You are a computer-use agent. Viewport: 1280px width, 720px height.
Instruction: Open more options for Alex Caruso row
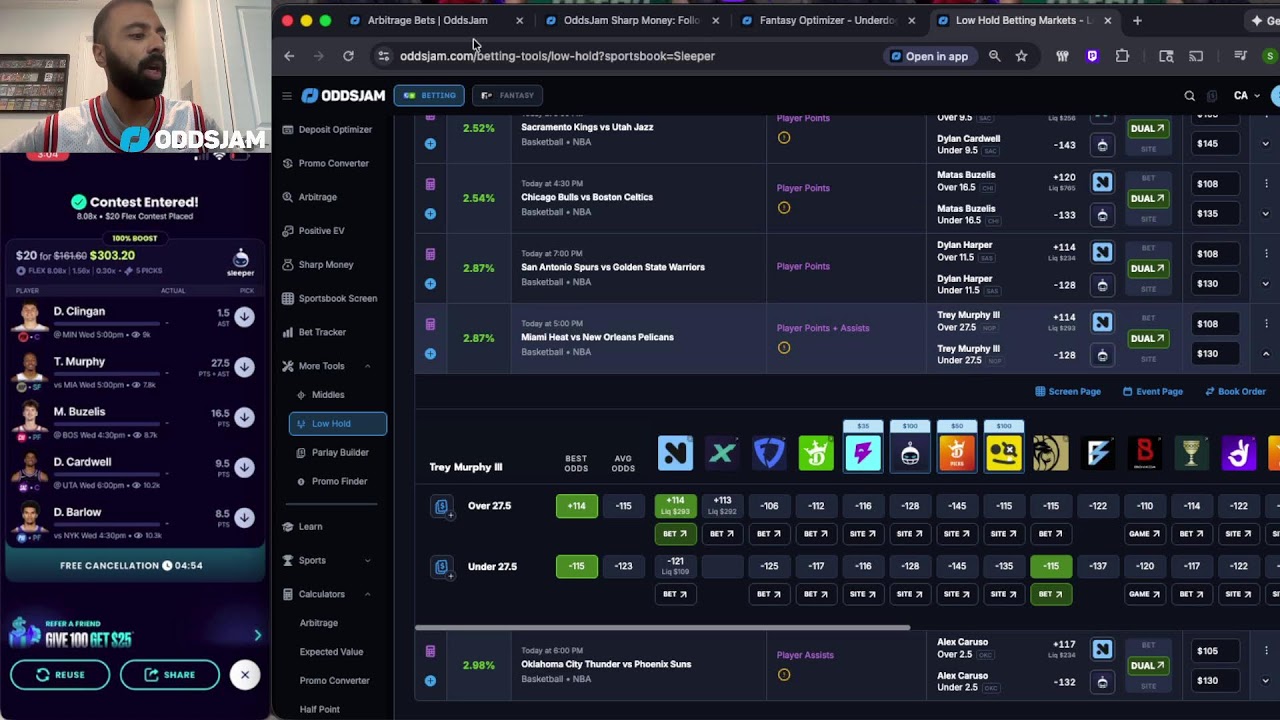pyautogui.click(x=1266, y=651)
